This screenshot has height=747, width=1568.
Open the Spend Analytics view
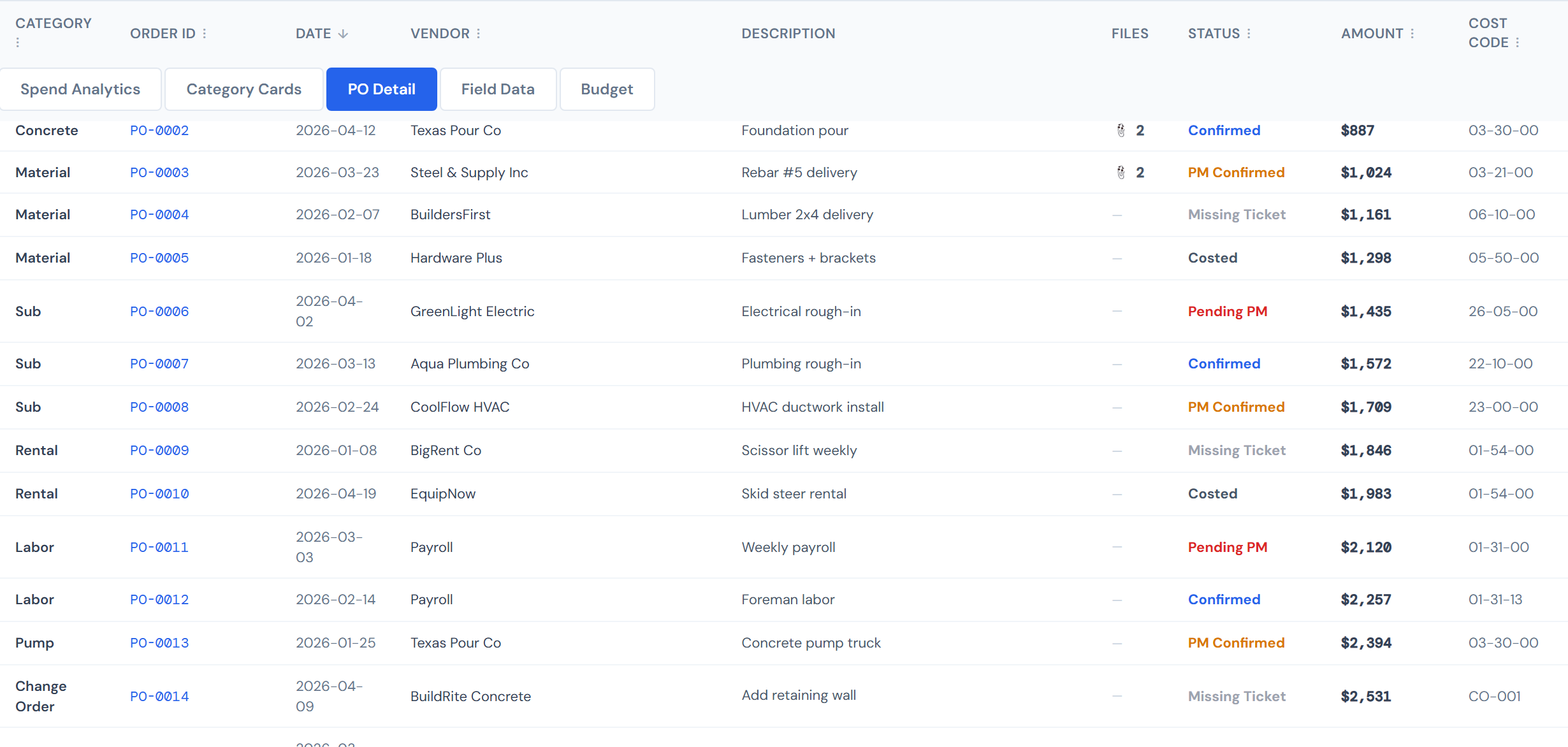pos(80,89)
